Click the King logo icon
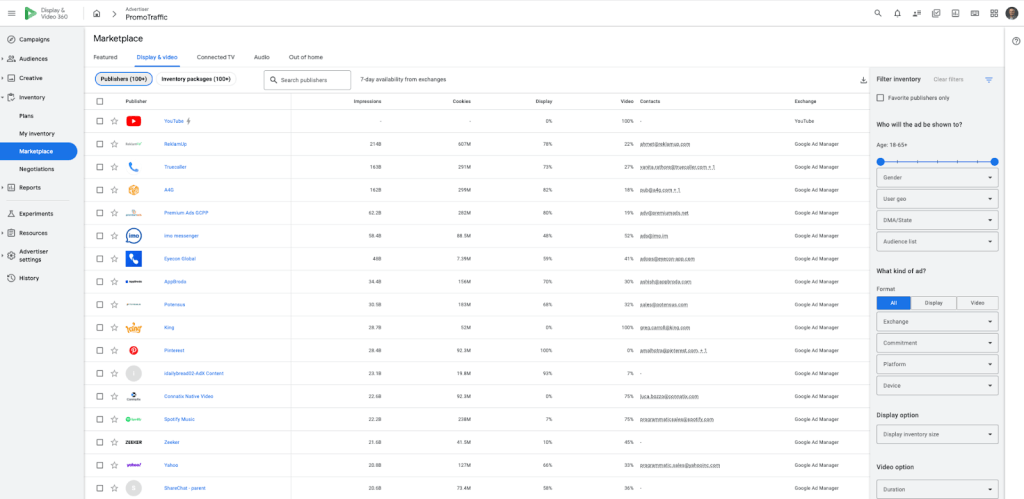1024x499 pixels. [134, 327]
